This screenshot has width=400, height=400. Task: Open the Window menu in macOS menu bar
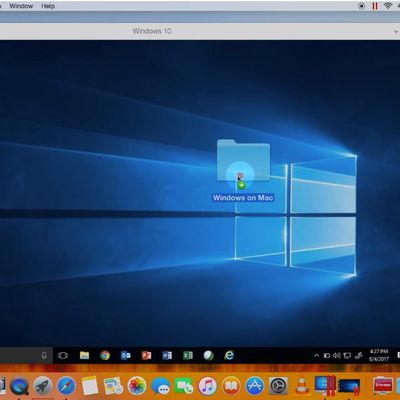tap(21, 6)
